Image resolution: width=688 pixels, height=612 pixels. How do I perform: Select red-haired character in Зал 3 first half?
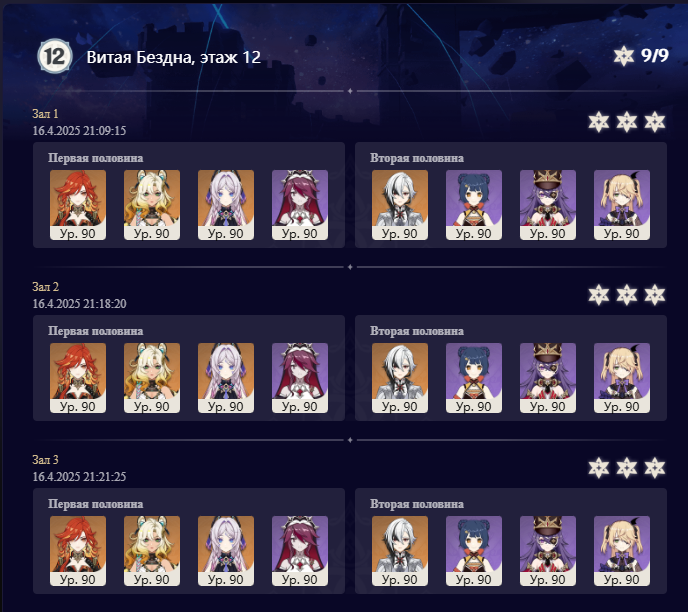(x=78, y=551)
